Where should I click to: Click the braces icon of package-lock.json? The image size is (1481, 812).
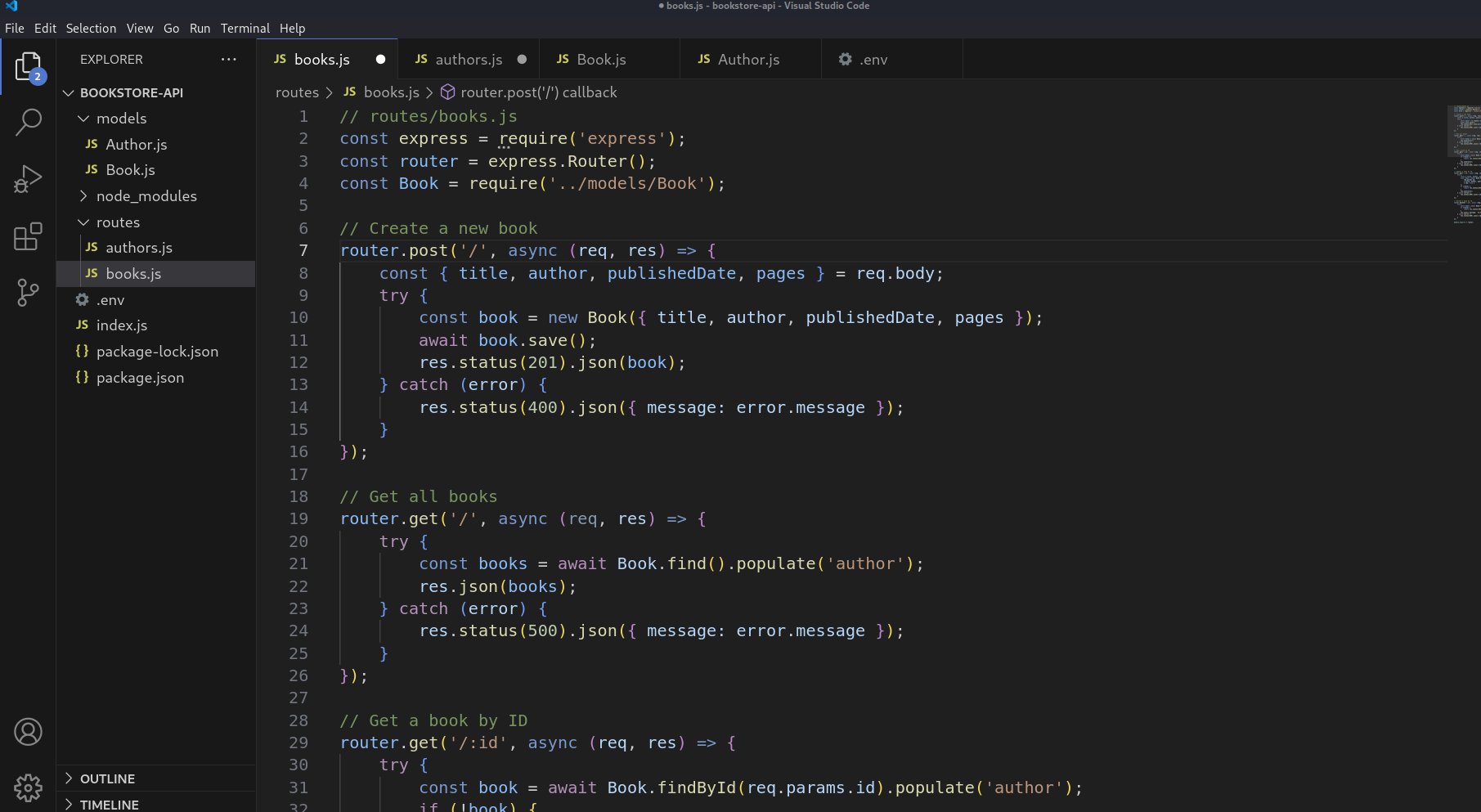pyautogui.click(x=82, y=351)
